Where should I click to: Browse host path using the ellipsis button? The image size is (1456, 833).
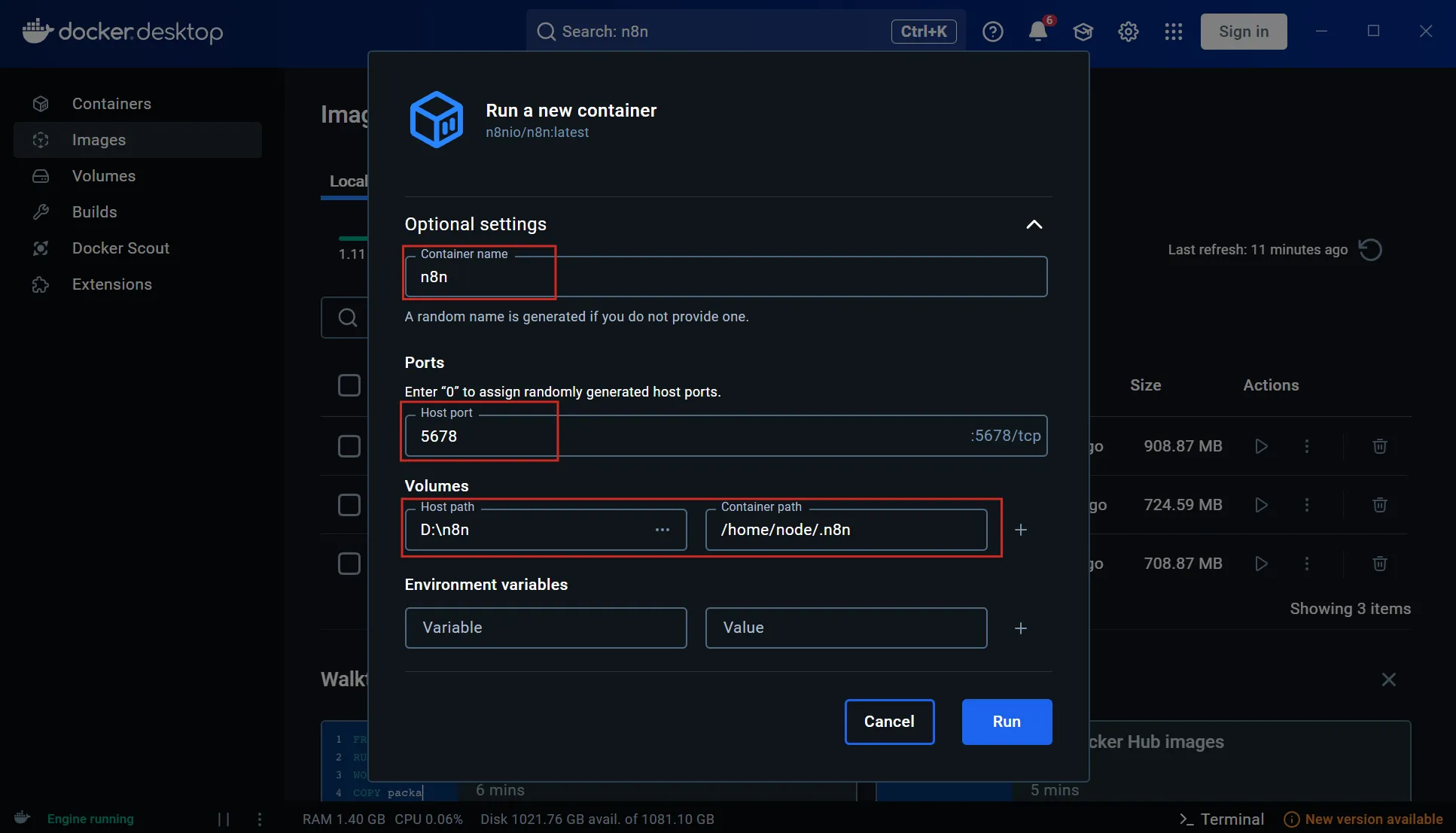(663, 530)
